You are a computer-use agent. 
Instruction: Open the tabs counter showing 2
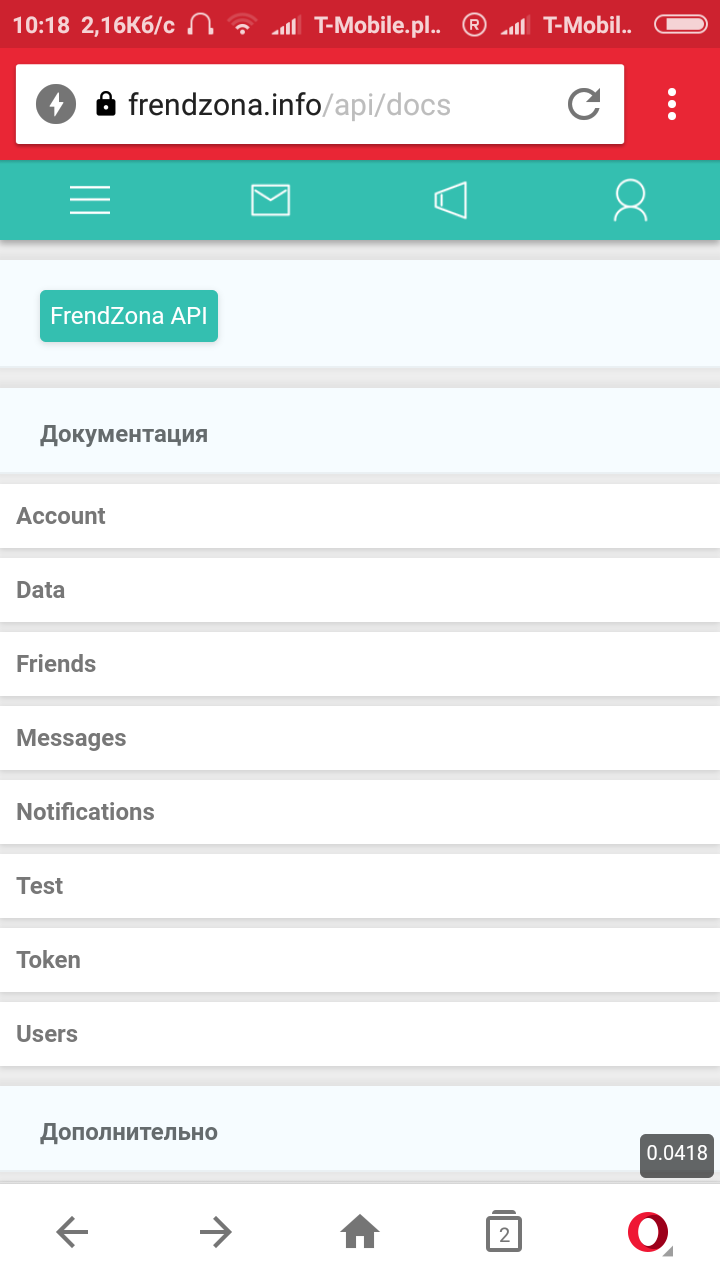pyautogui.click(x=504, y=1232)
